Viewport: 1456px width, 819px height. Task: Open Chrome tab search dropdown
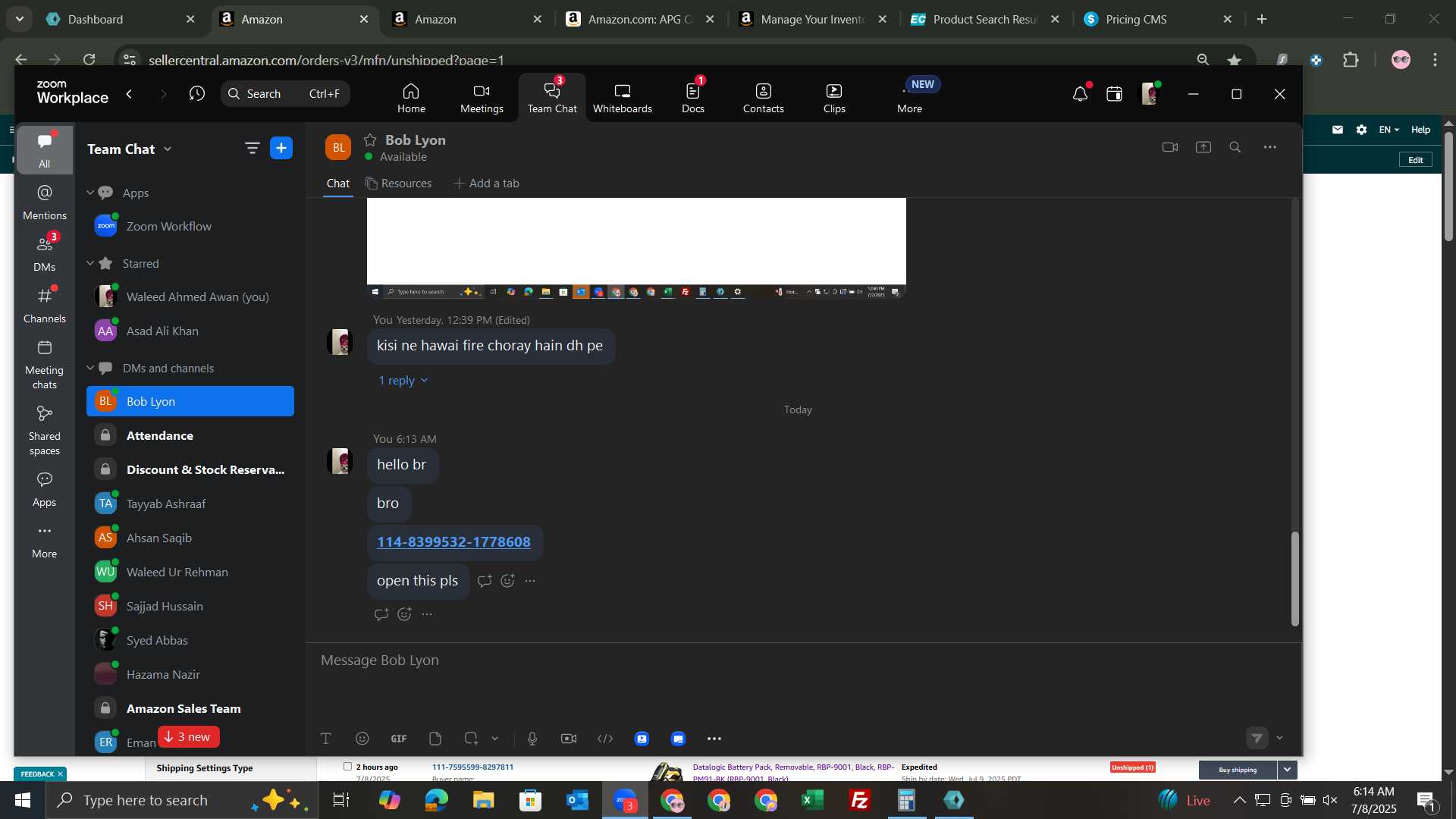[19, 19]
